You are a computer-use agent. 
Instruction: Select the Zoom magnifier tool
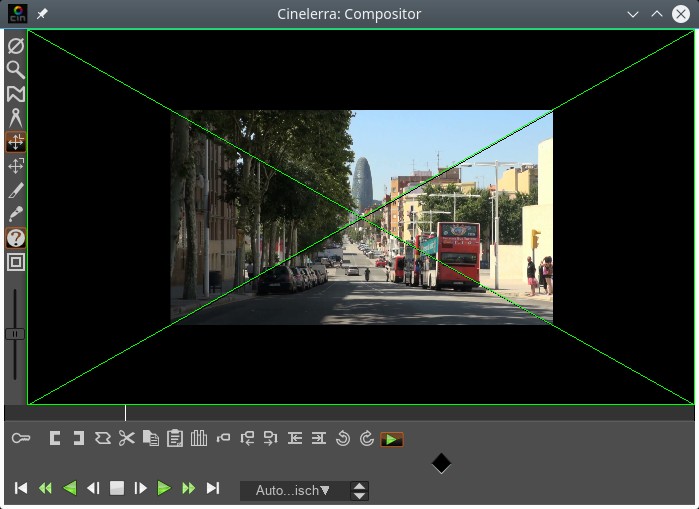coord(15,69)
